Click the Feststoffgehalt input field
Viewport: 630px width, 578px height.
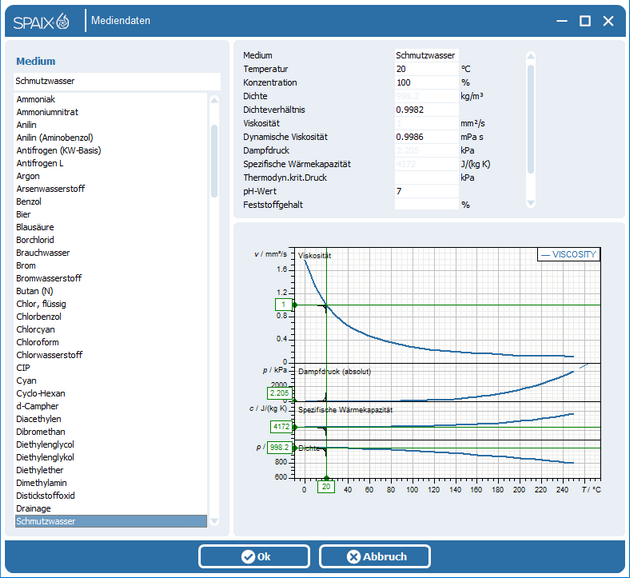[426, 205]
